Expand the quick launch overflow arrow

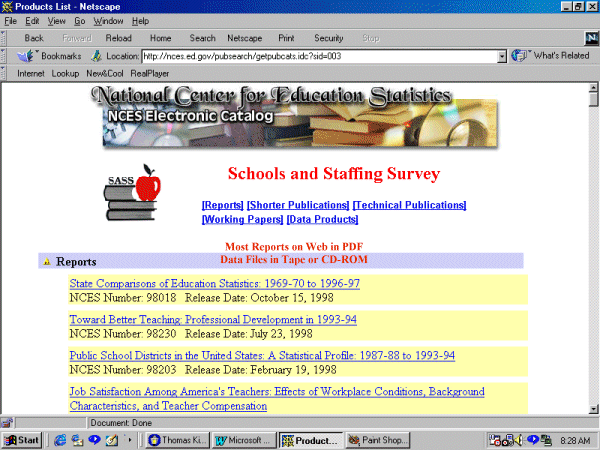pyautogui.click(x=129, y=440)
